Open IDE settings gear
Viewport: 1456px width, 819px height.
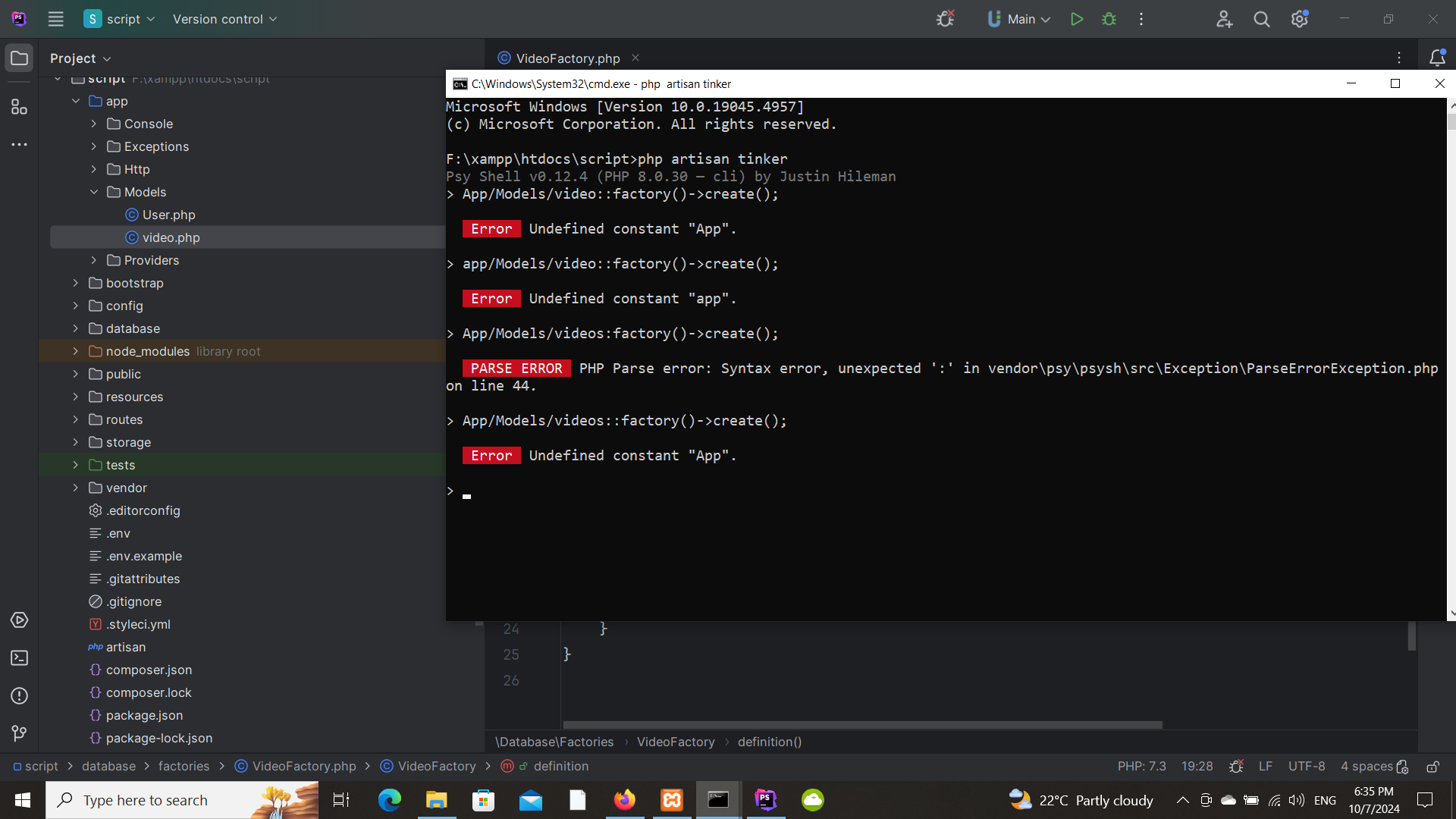[1300, 19]
